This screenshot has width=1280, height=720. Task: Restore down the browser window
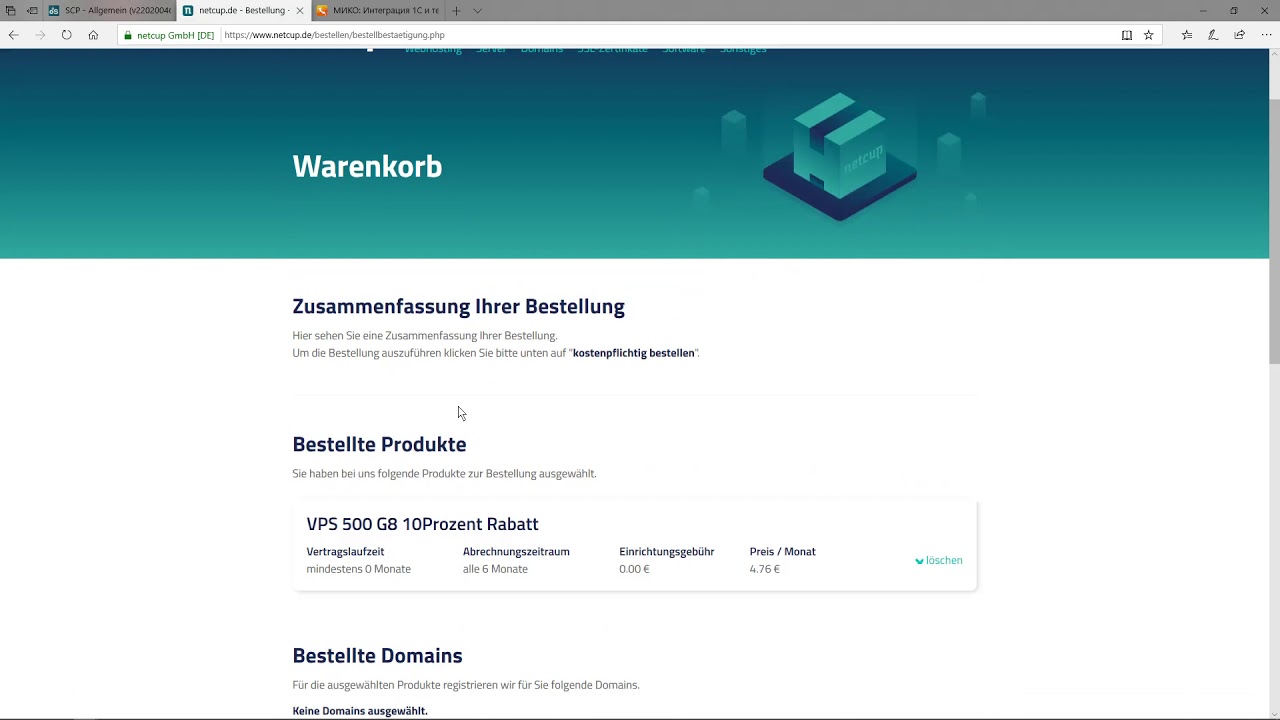pyautogui.click(x=1234, y=11)
